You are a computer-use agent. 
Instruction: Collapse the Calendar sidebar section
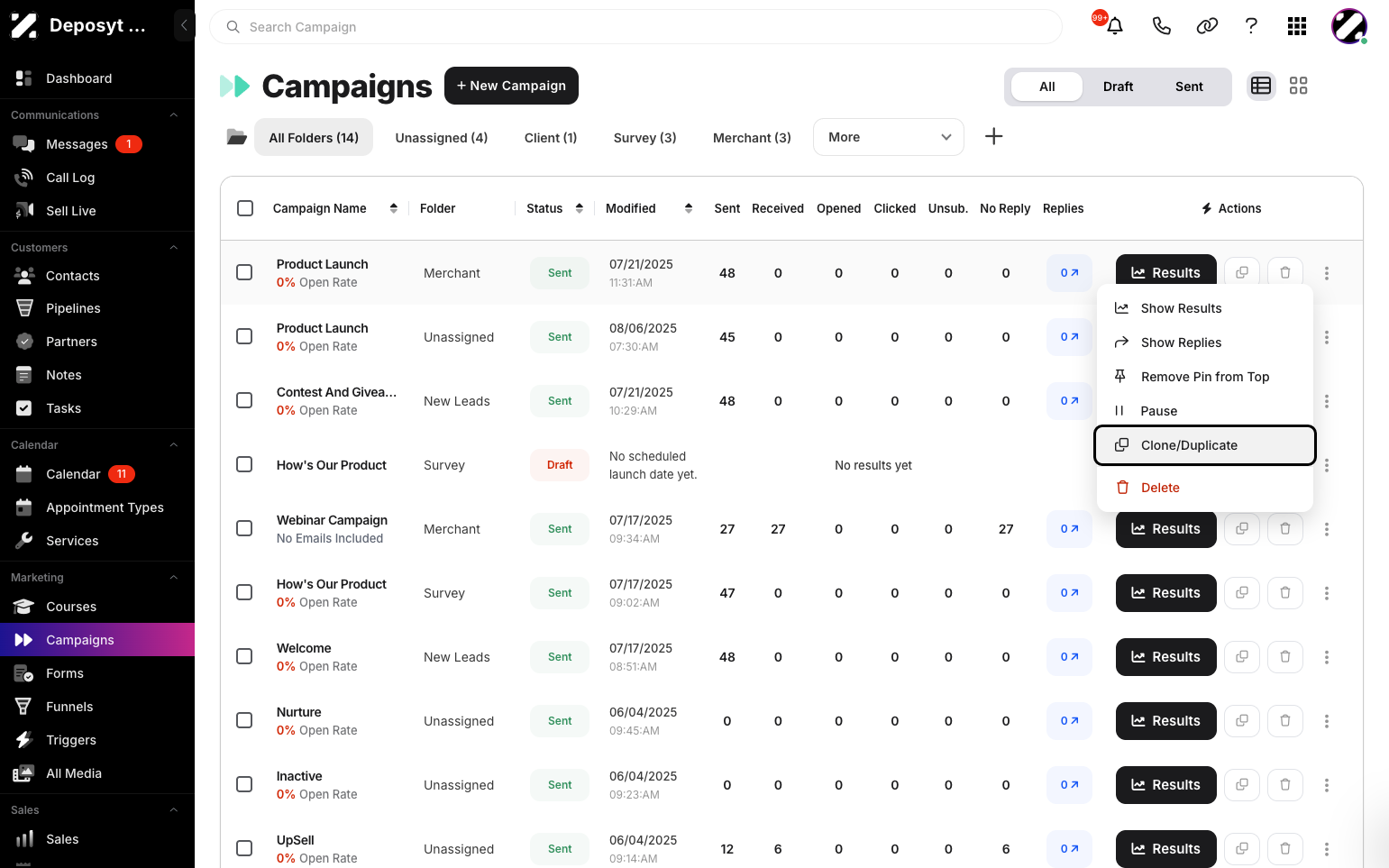click(174, 445)
